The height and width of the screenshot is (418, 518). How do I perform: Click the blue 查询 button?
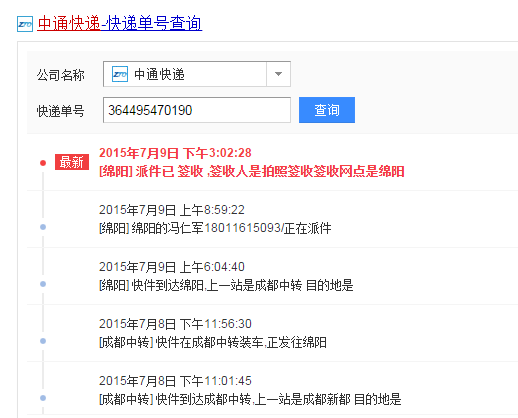point(327,110)
